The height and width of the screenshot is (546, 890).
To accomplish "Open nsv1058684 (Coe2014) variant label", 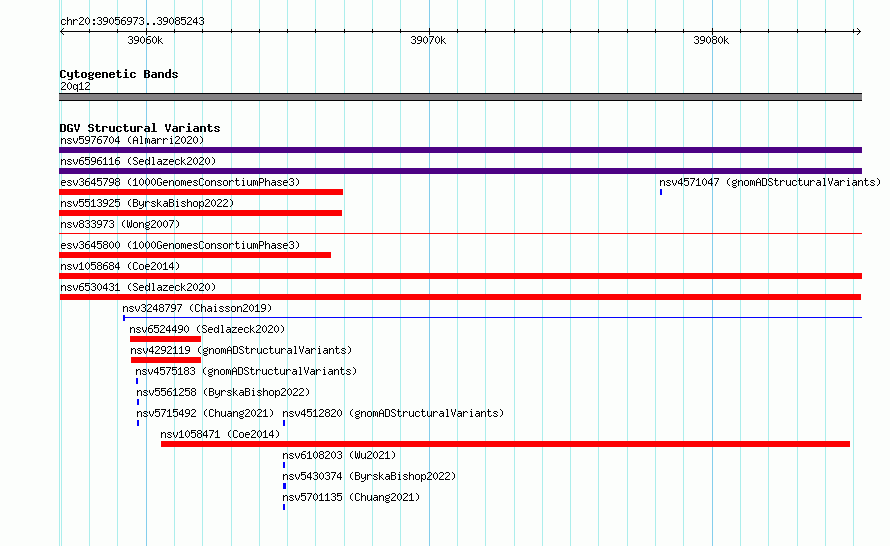I will (120, 266).
